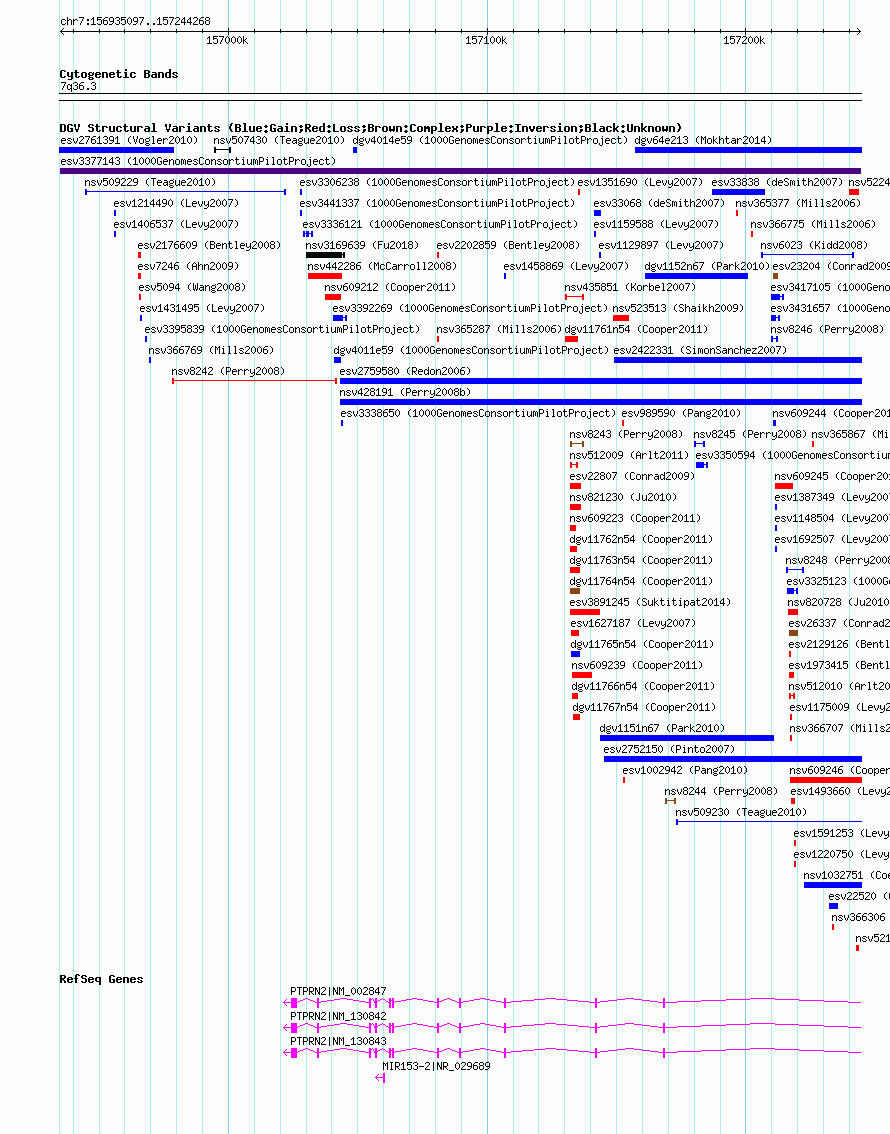Click nsv609212 (Cooper2011) label

tap(390, 287)
